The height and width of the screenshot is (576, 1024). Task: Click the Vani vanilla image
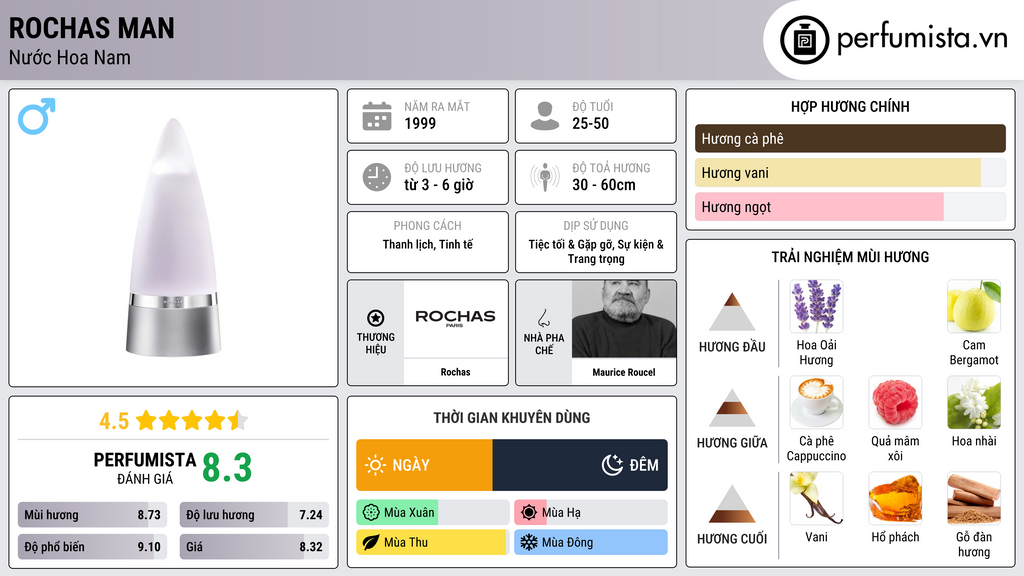[816, 498]
